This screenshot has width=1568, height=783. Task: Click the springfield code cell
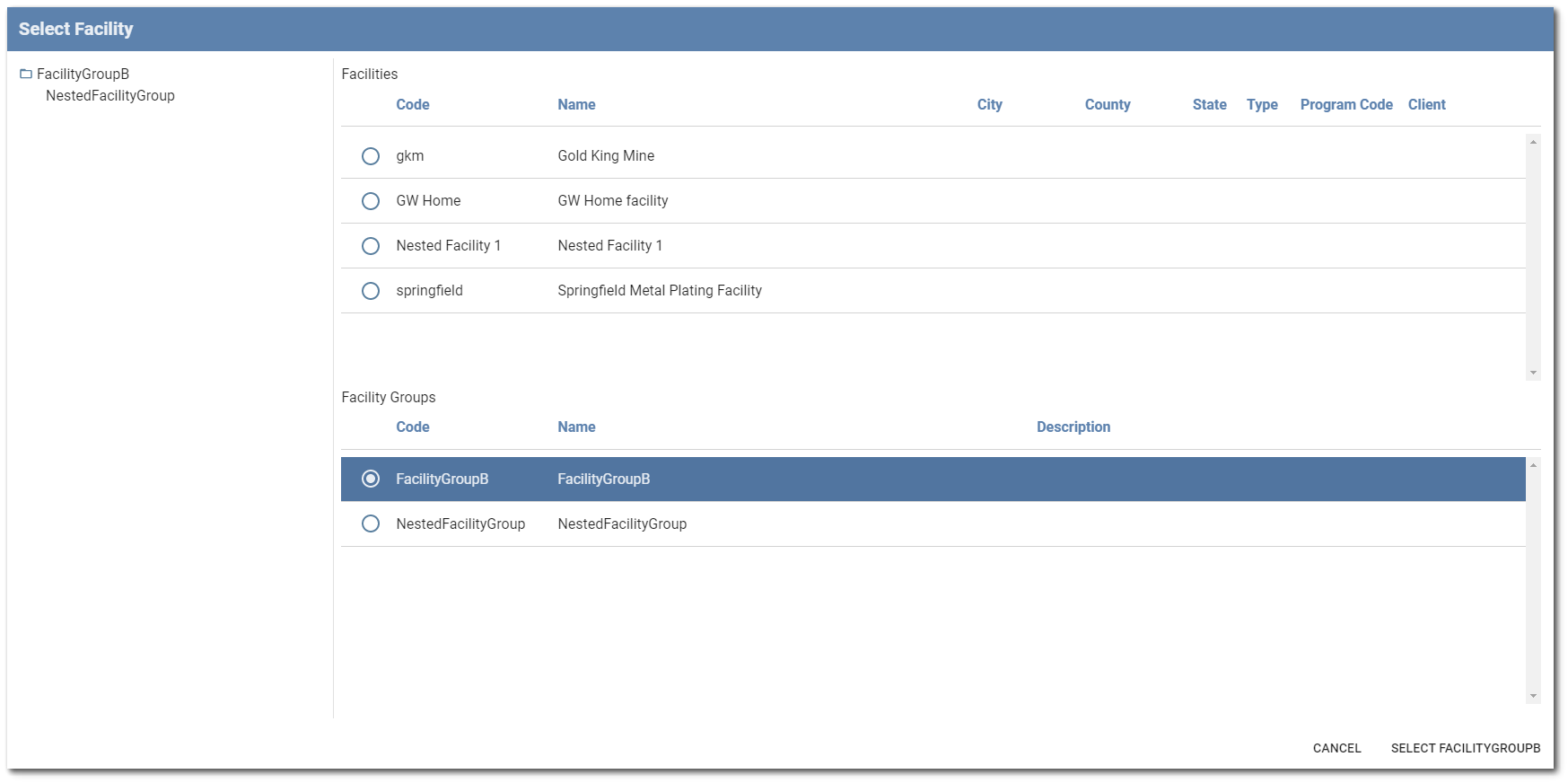click(429, 291)
